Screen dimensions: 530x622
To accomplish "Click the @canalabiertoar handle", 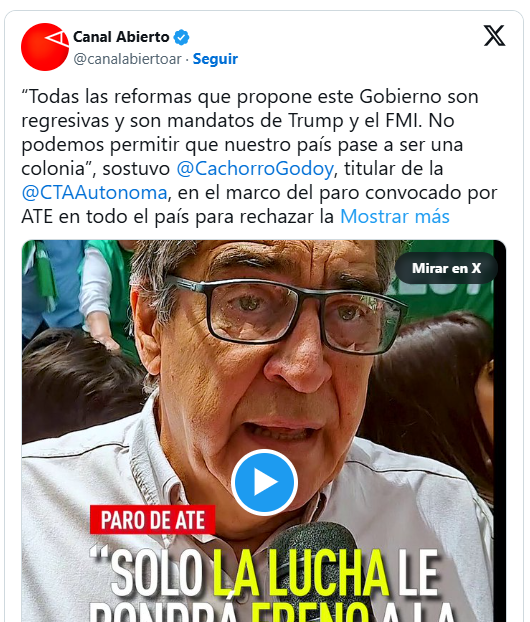I will pyautogui.click(x=127, y=59).
